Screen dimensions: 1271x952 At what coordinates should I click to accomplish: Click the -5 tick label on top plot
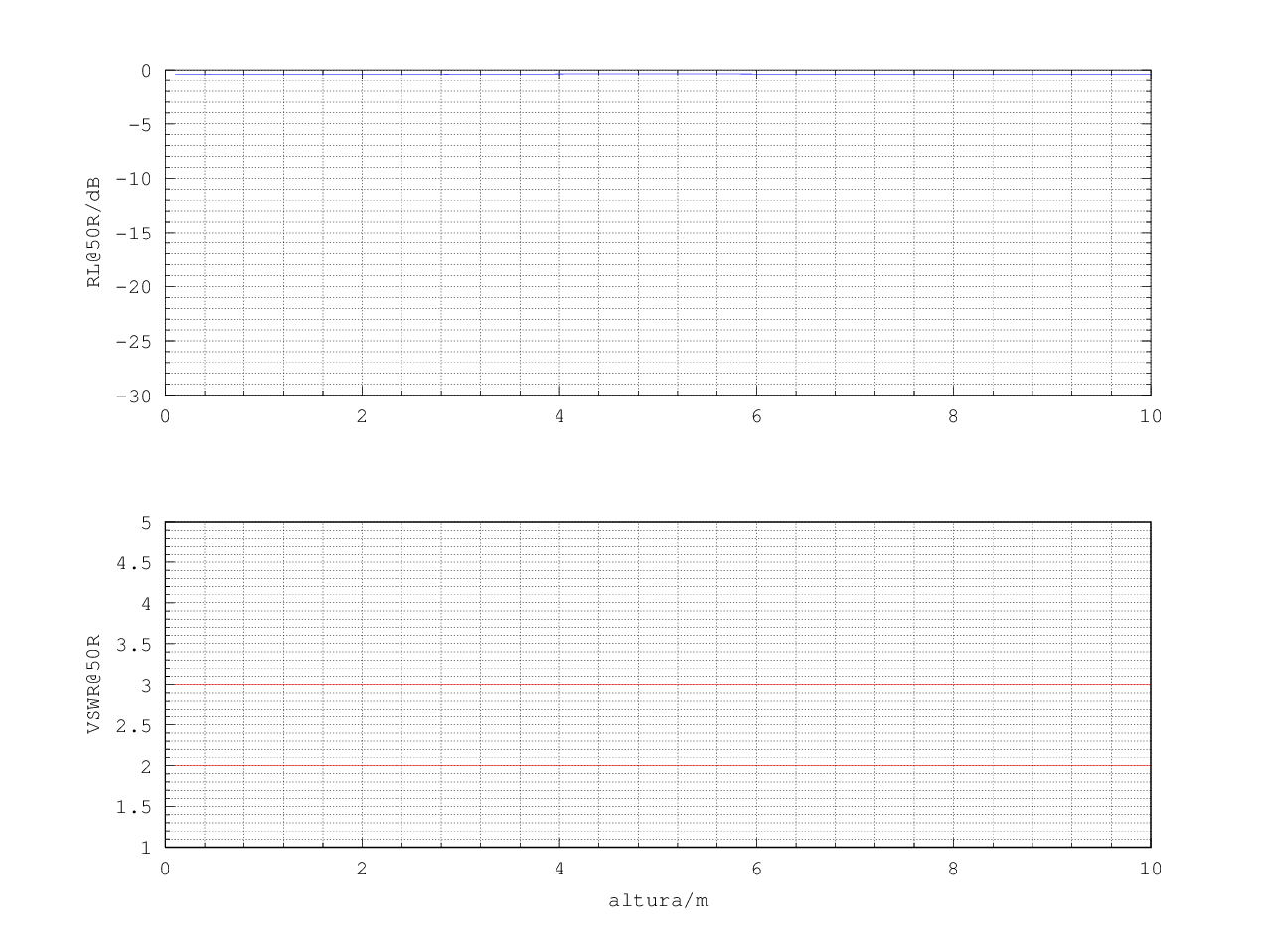137,125
